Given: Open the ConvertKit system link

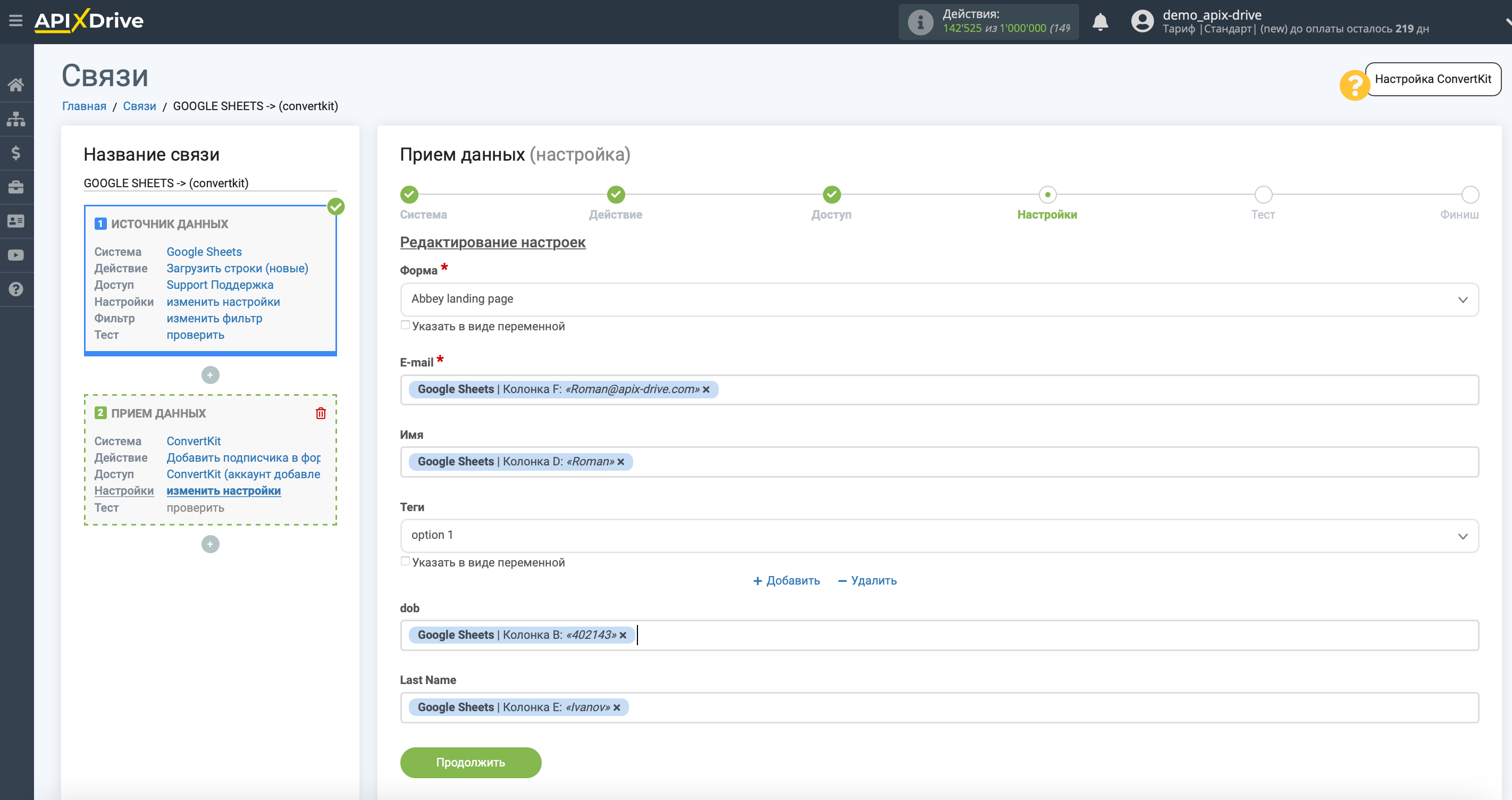Looking at the screenshot, I should [x=193, y=441].
